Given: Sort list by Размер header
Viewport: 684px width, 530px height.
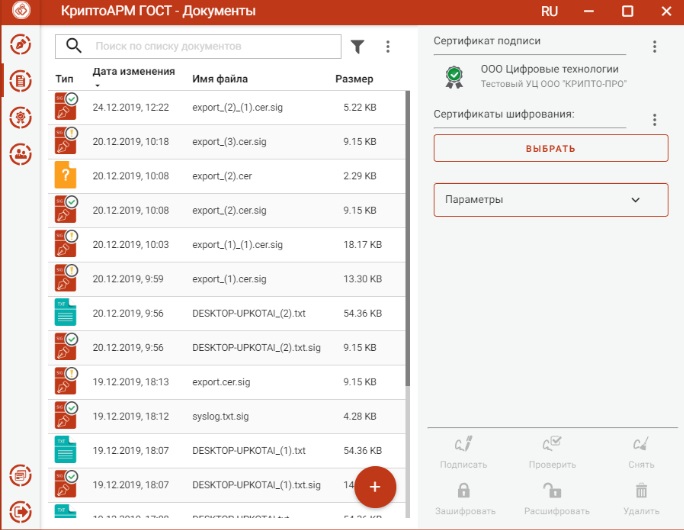Looking at the screenshot, I should click(354, 79).
